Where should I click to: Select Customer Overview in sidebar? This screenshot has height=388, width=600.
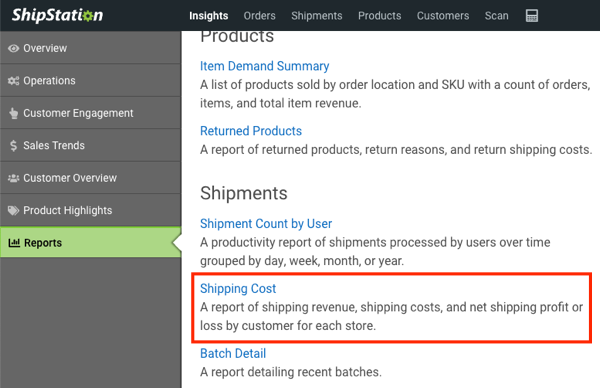click(x=91, y=178)
